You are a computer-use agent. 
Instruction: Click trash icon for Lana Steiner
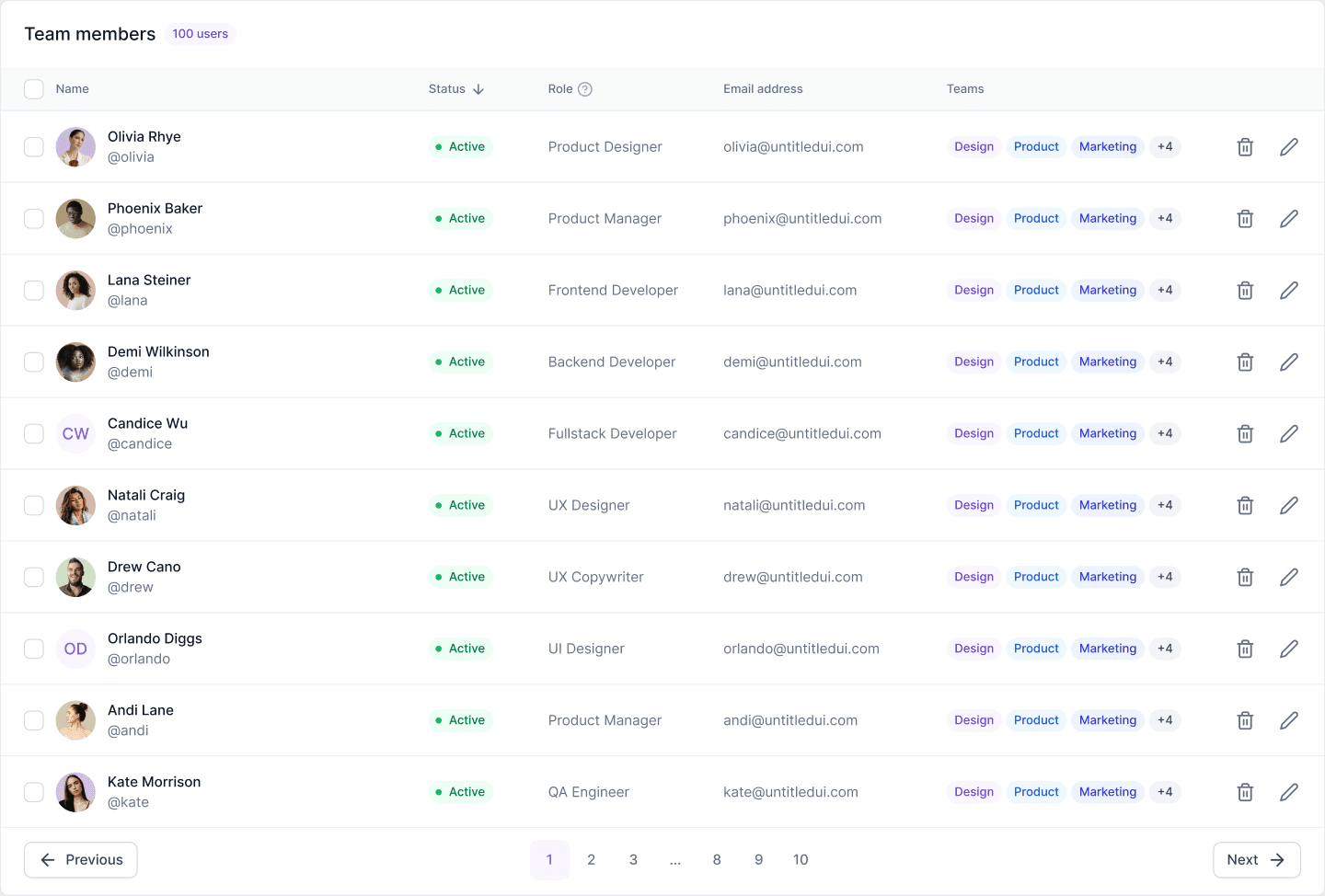pos(1245,291)
